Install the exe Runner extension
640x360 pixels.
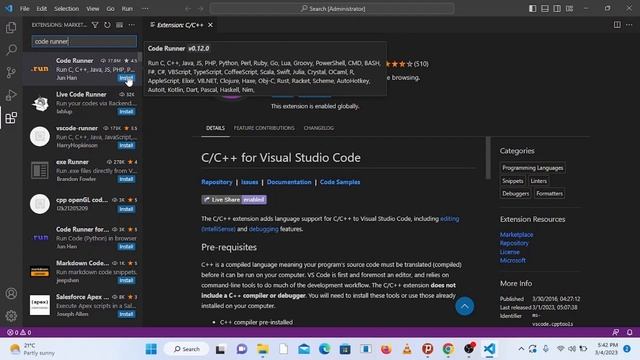pyautogui.click(x=127, y=179)
